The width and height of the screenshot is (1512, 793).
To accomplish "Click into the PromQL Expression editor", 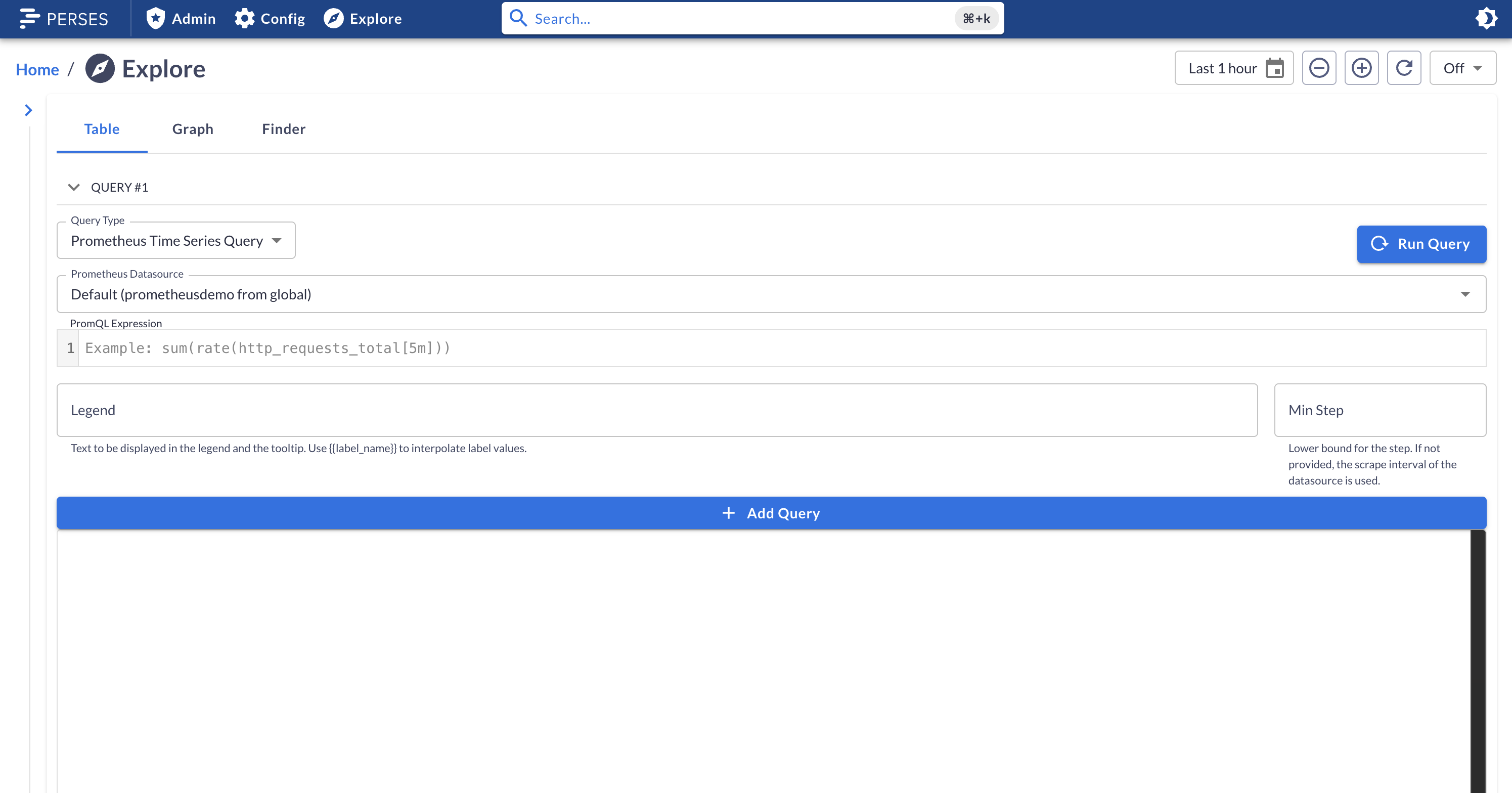I will tap(781, 348).
